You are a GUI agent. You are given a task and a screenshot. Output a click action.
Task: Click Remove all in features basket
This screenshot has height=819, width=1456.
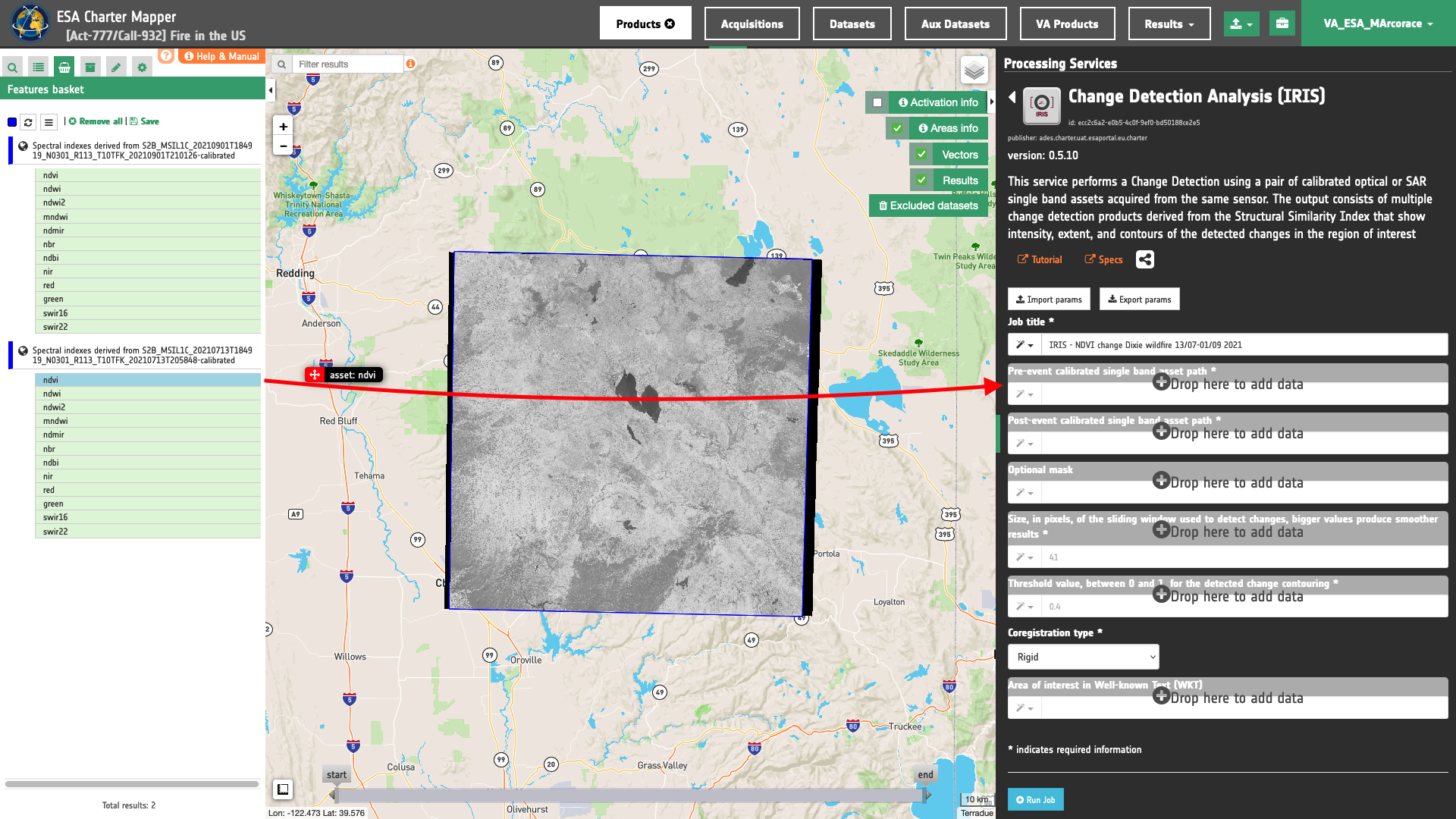click(96, 121)
